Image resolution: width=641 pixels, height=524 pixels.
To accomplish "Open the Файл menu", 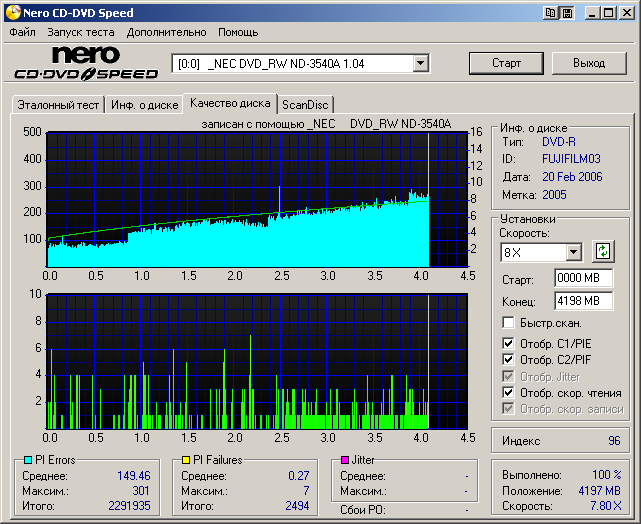I will [x=22, y=32].
